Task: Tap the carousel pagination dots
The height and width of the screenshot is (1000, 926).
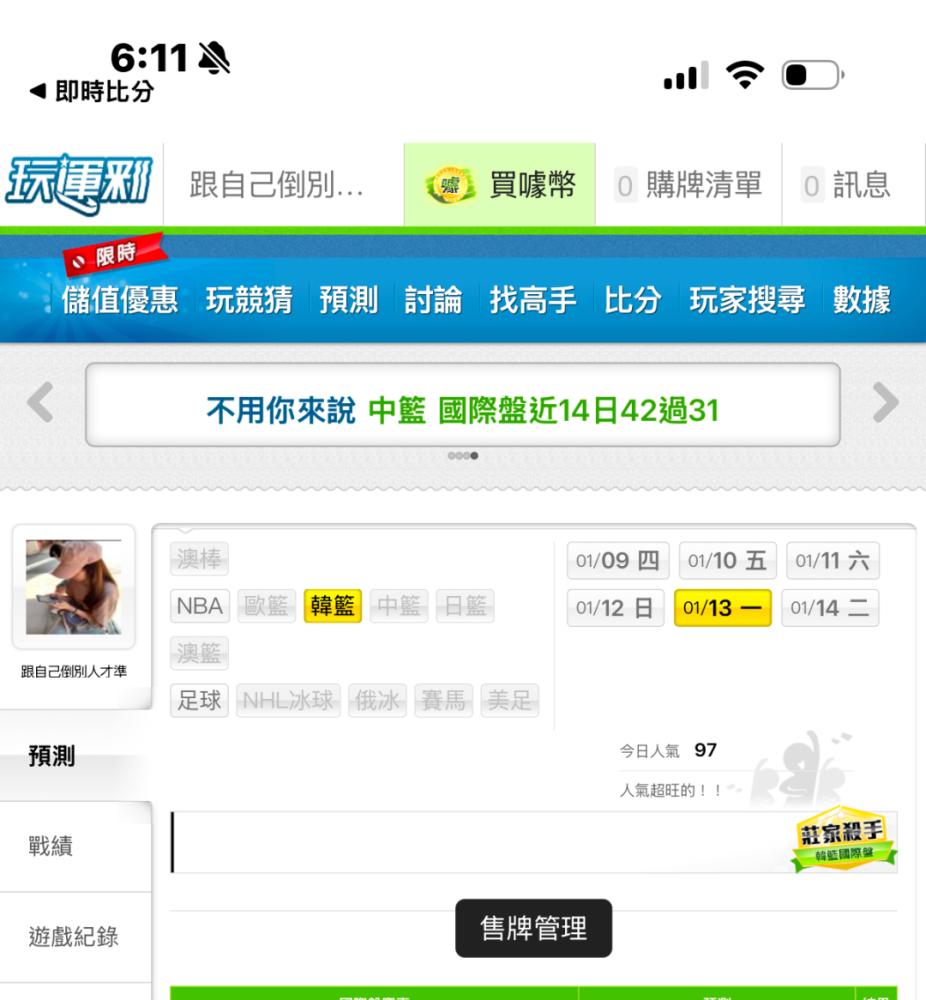Action: (463, 455)
